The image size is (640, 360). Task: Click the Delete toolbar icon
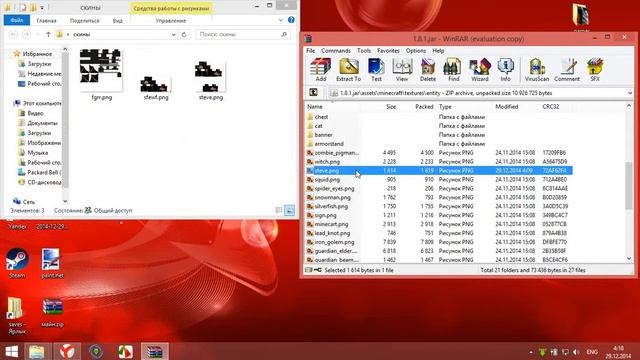coord(428,70)
